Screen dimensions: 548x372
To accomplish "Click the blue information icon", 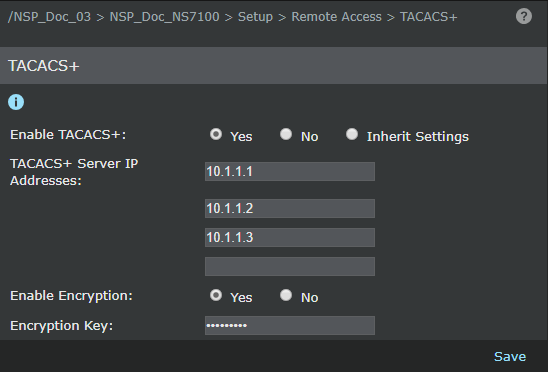I will [16, 102].
